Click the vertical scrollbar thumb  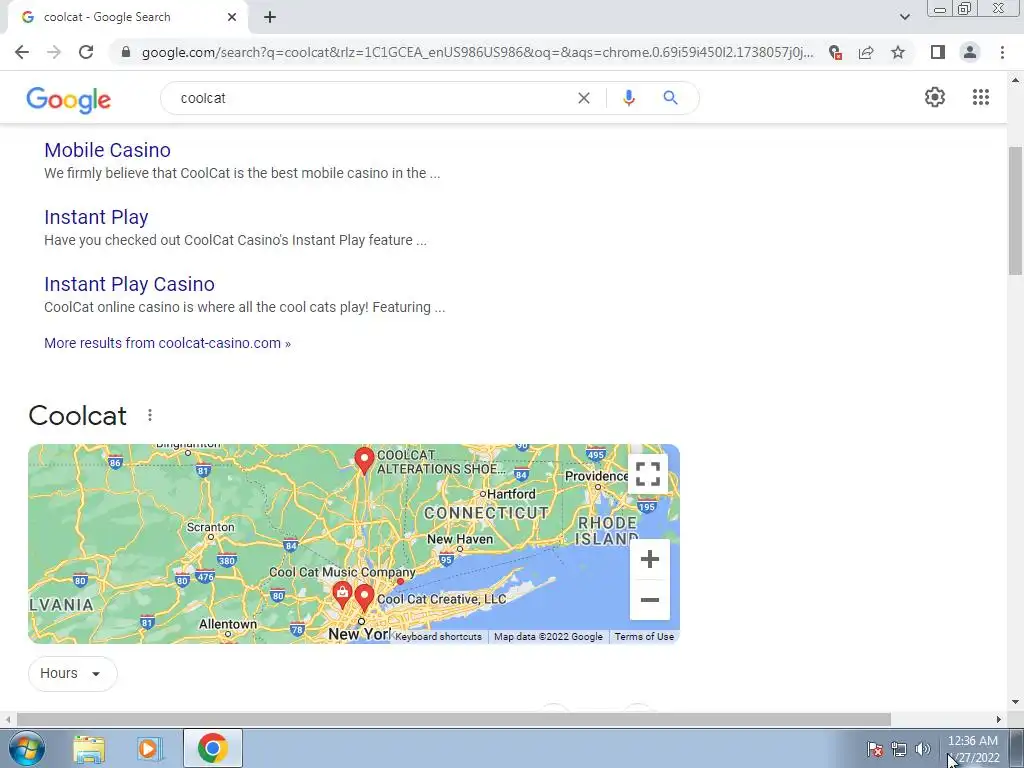[1016, 211]
